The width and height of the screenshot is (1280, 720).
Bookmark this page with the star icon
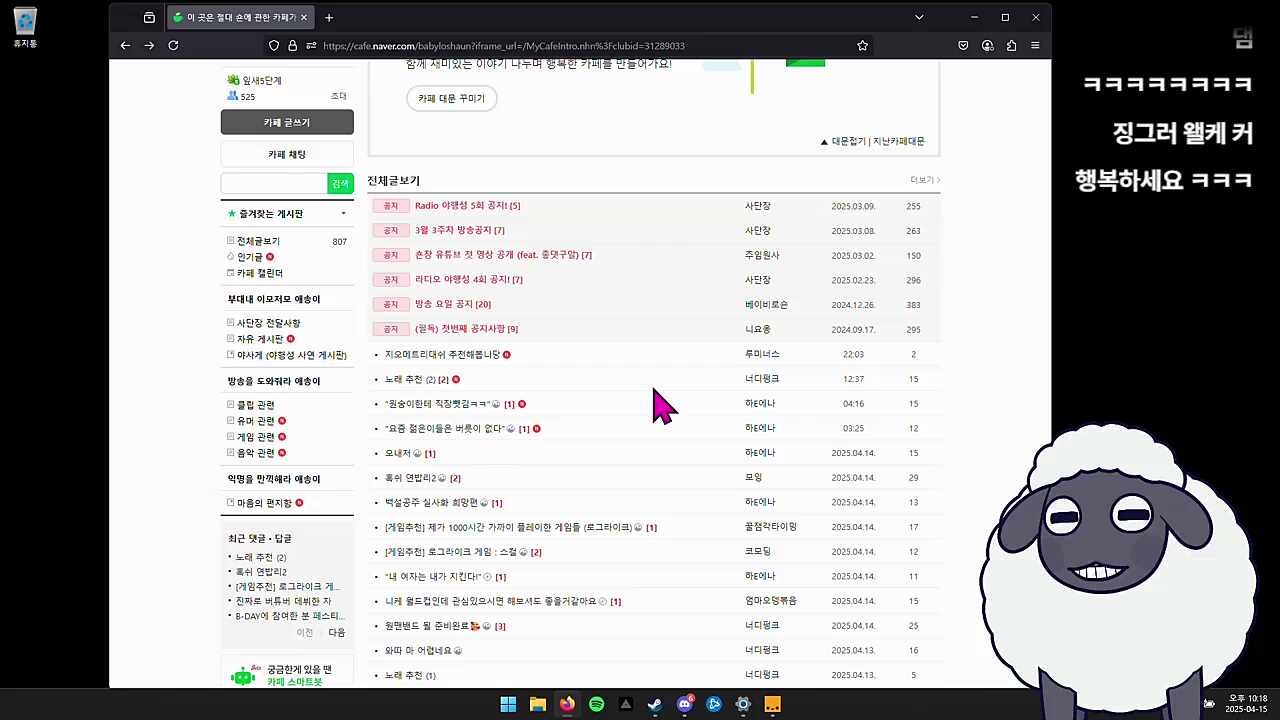tap(862, 45)
